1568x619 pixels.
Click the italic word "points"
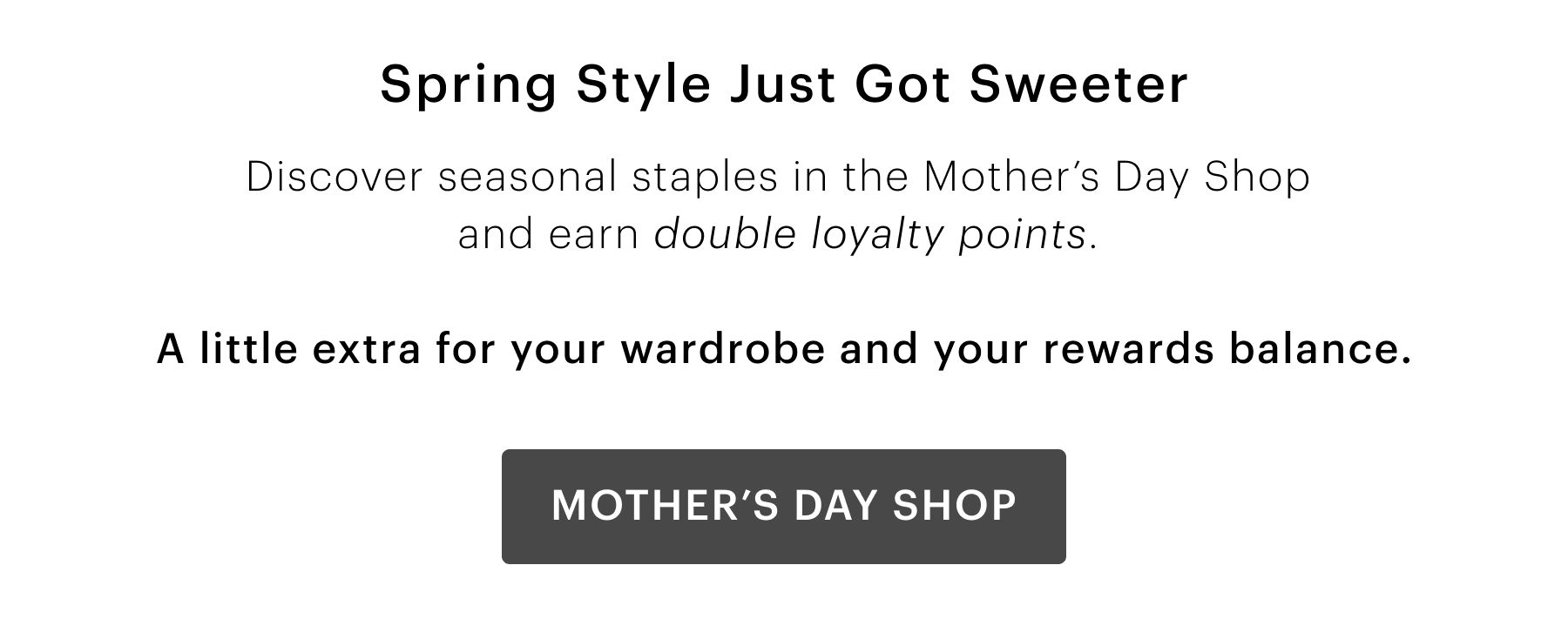click(1022, 234)
